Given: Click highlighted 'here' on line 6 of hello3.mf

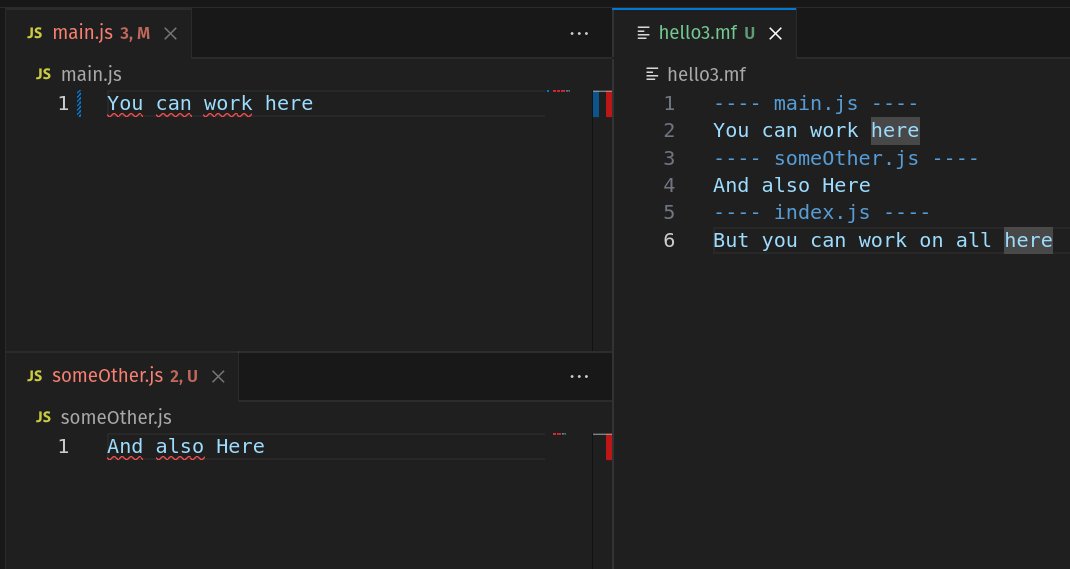Looking at the screenshot, I should [1028, 240].
